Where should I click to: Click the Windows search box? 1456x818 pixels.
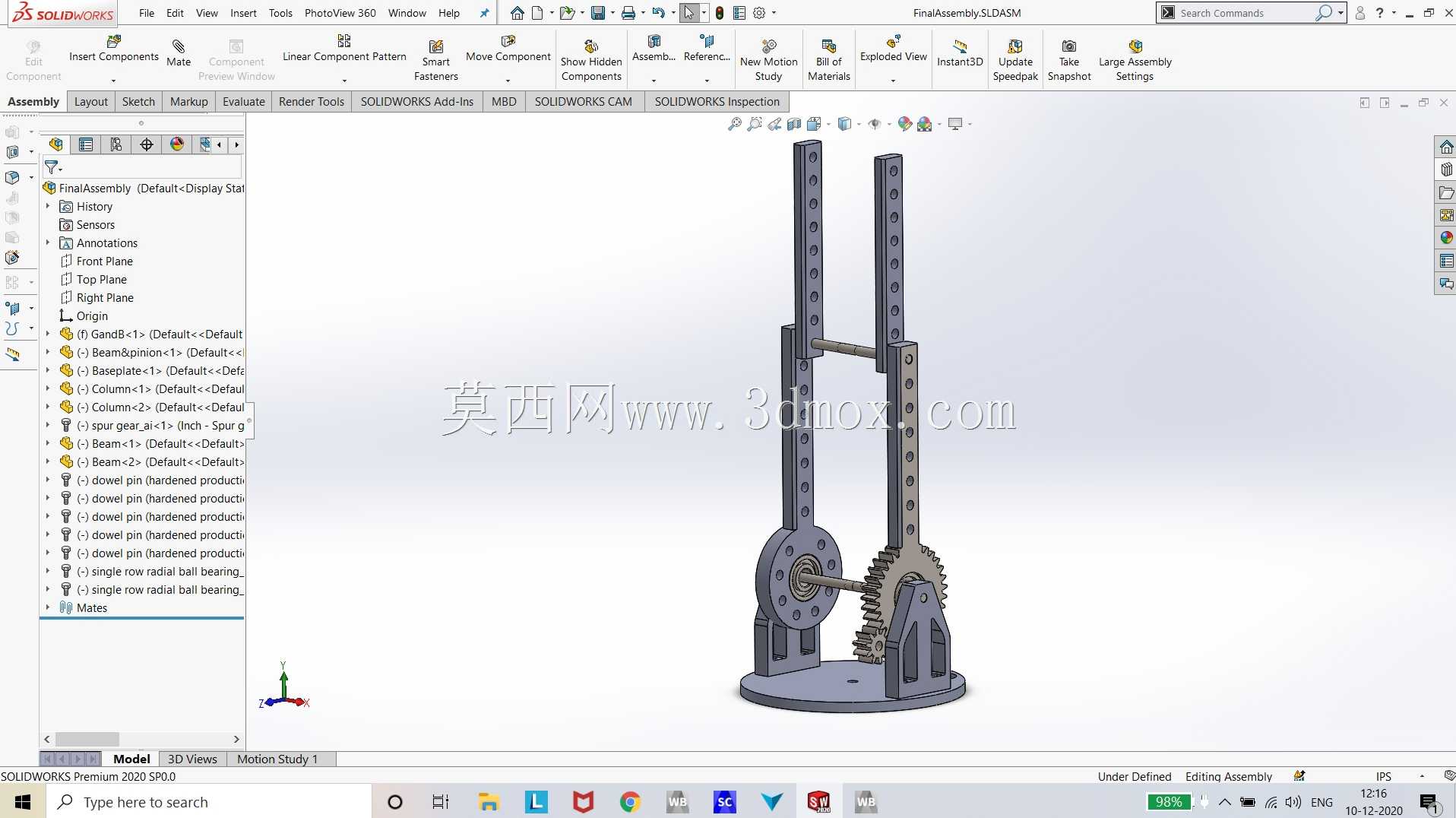coord(210,802)
